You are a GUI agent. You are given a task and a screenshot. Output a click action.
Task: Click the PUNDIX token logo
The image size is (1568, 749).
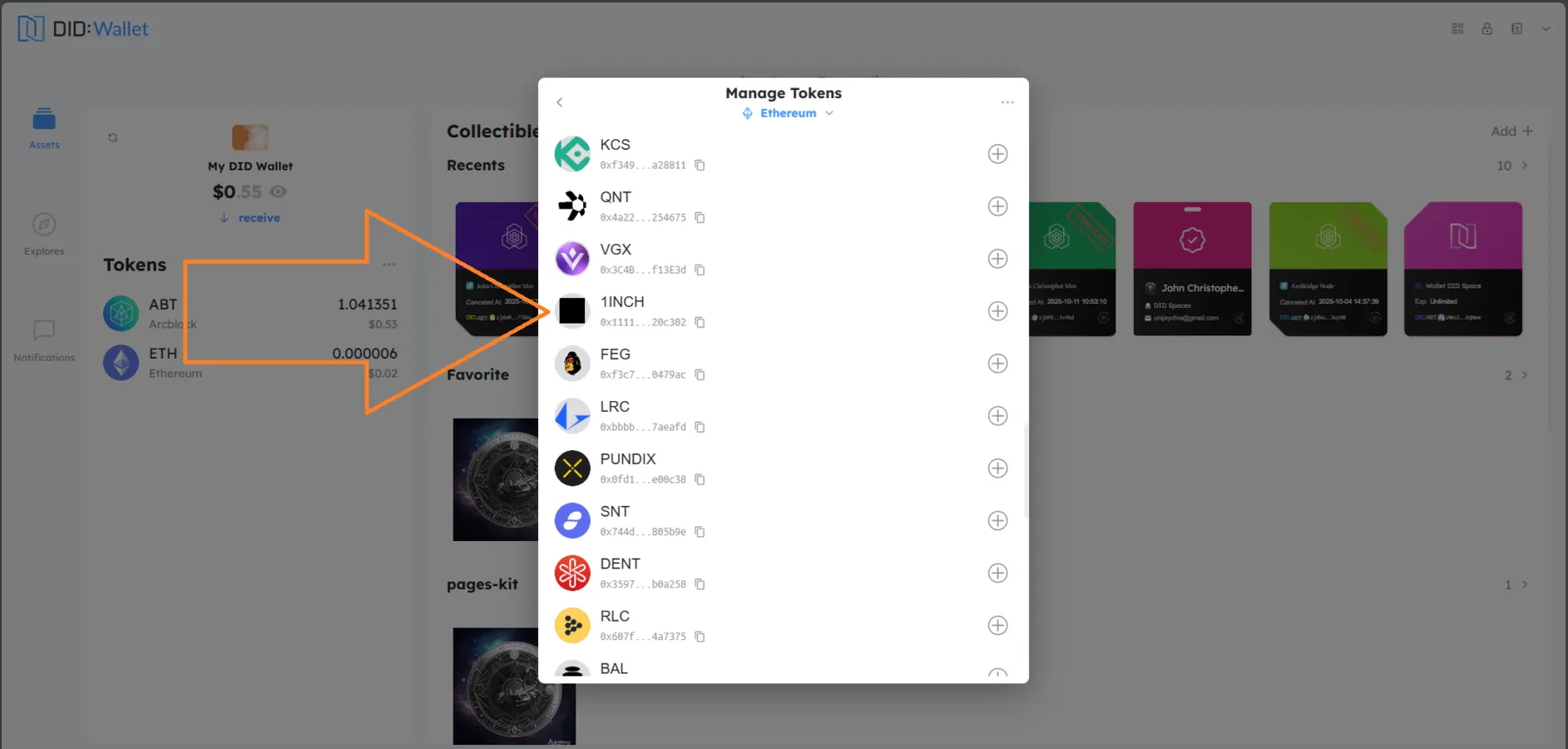coord(572,469)
